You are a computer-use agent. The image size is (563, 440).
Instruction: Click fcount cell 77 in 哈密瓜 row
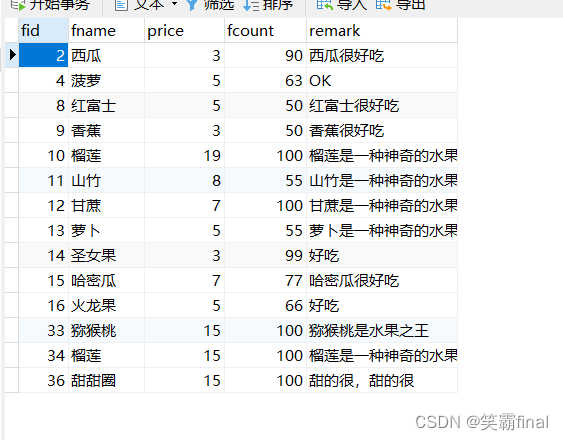tap(265, 281)
